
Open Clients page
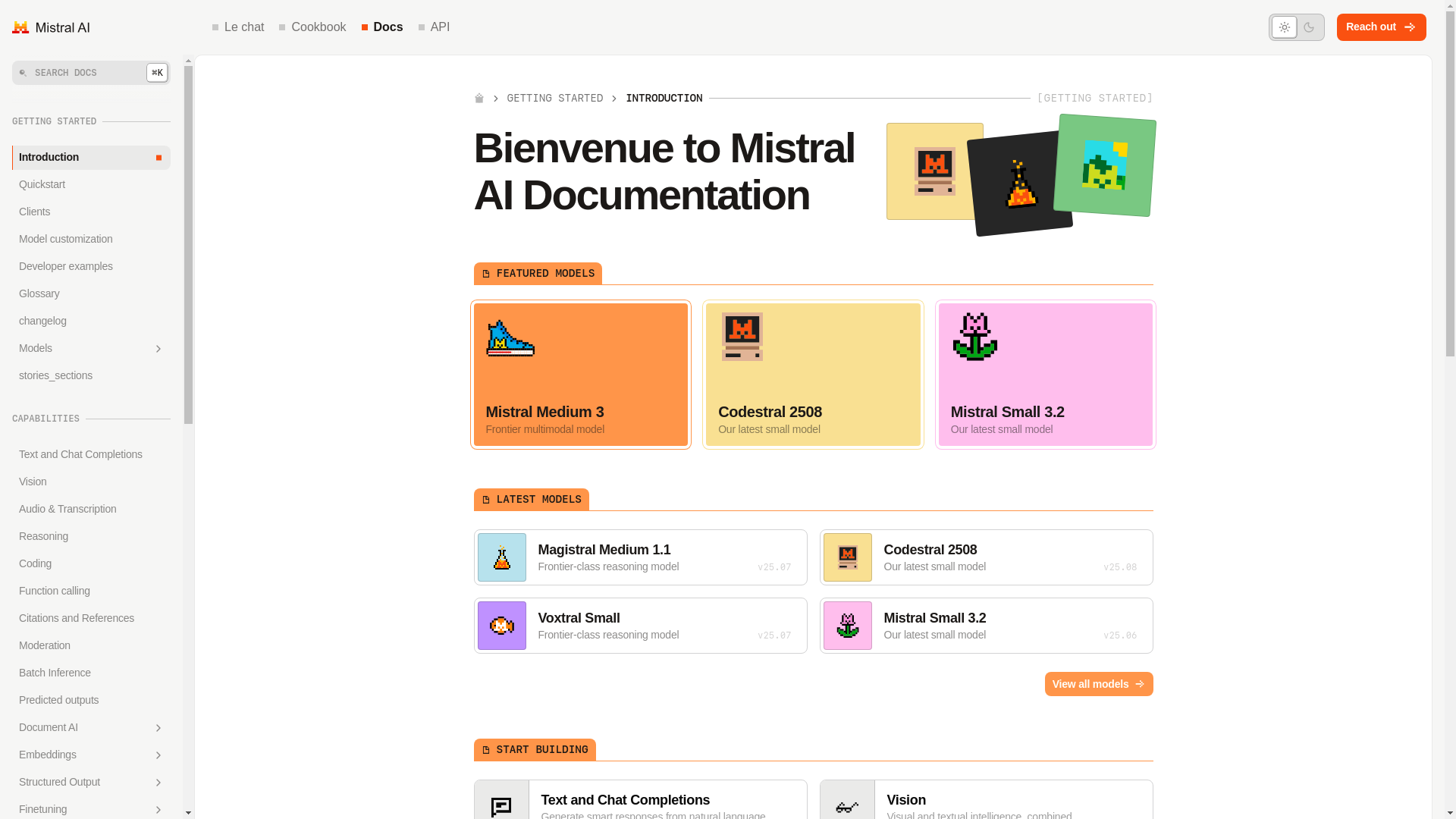tap(91, 212)
